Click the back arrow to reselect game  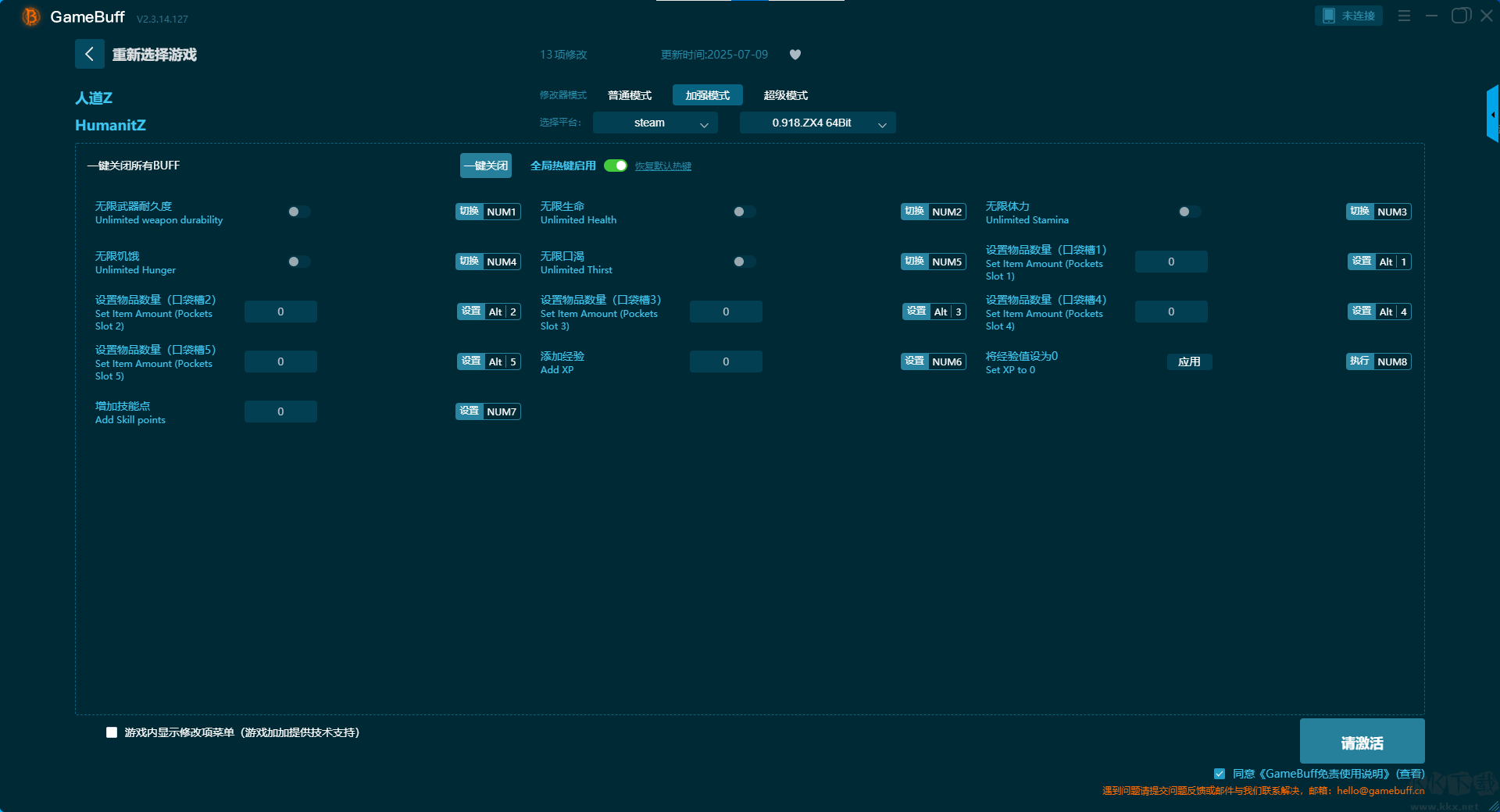89,54
